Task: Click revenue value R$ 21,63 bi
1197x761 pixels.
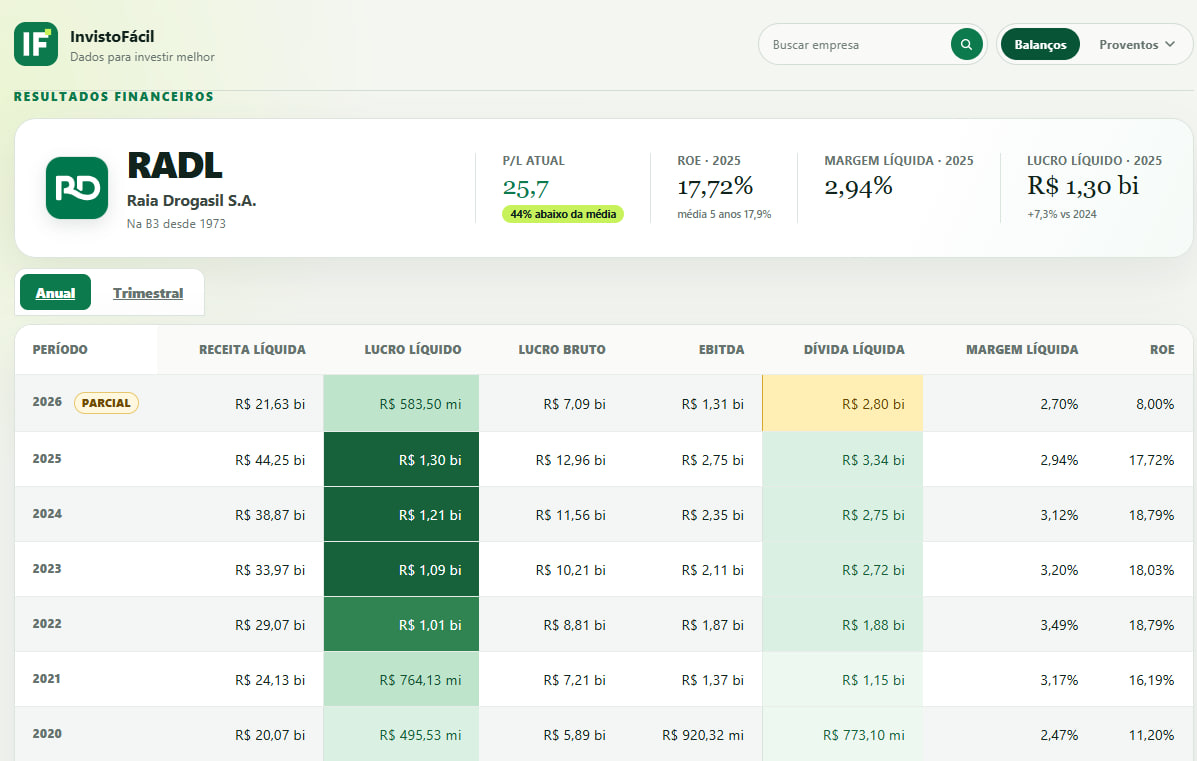Action: coord(269,404)
